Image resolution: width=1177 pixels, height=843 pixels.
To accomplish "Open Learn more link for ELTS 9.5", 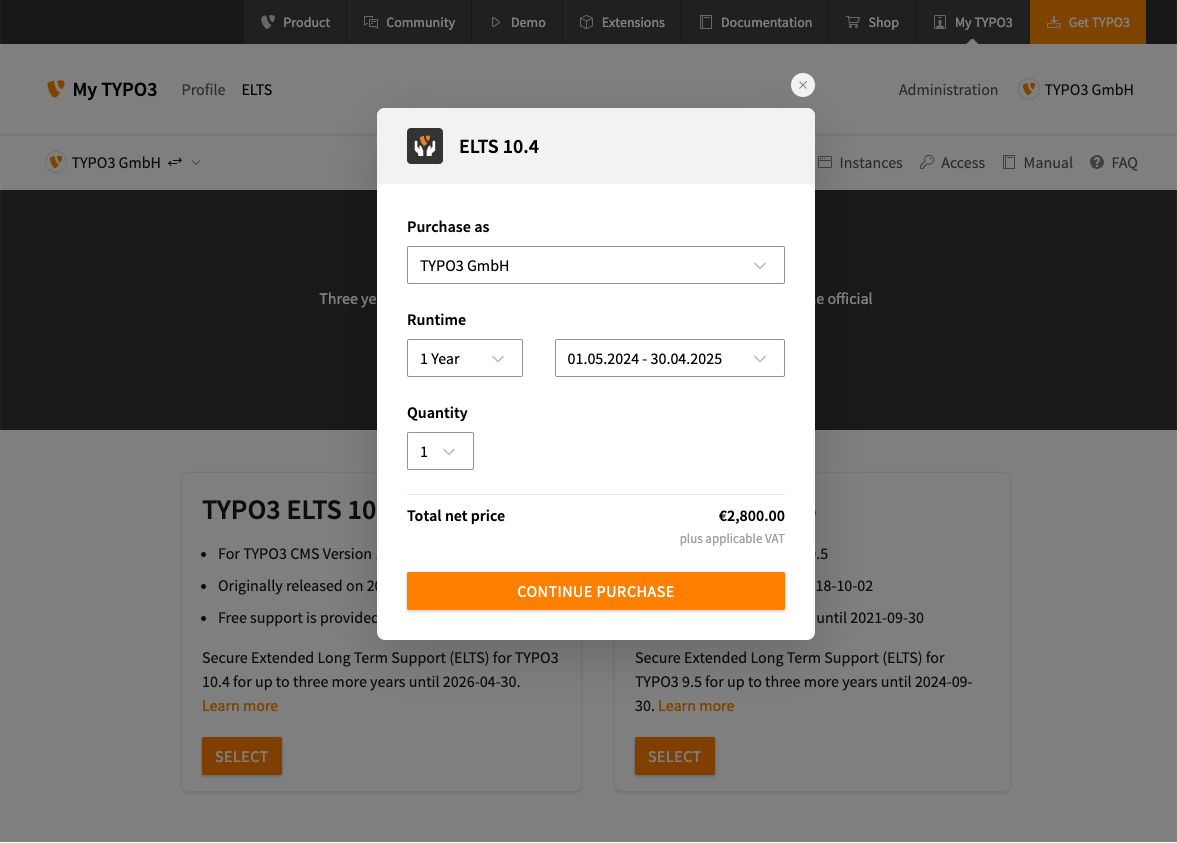I will [x=696, y=706].
